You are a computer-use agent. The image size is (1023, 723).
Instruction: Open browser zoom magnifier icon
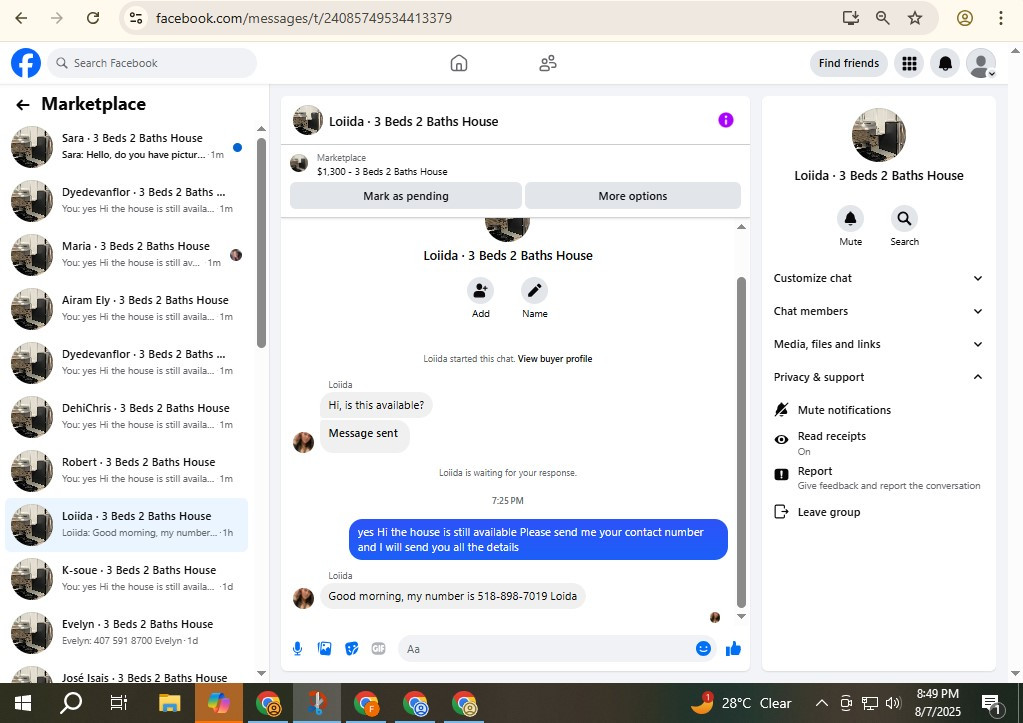882,18
